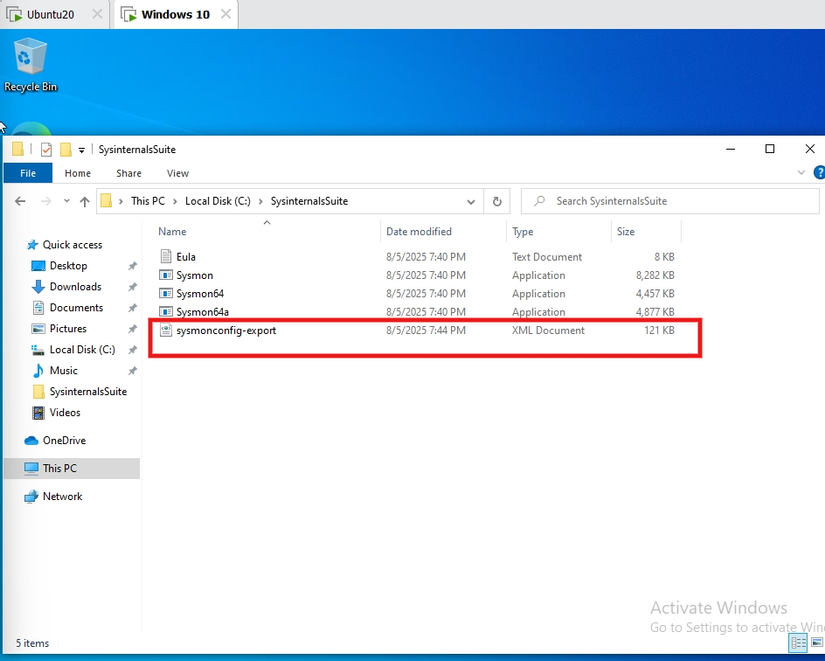Screen dimensions: 825x661
Task: Go up one folder level
Action: click(84, 201)
